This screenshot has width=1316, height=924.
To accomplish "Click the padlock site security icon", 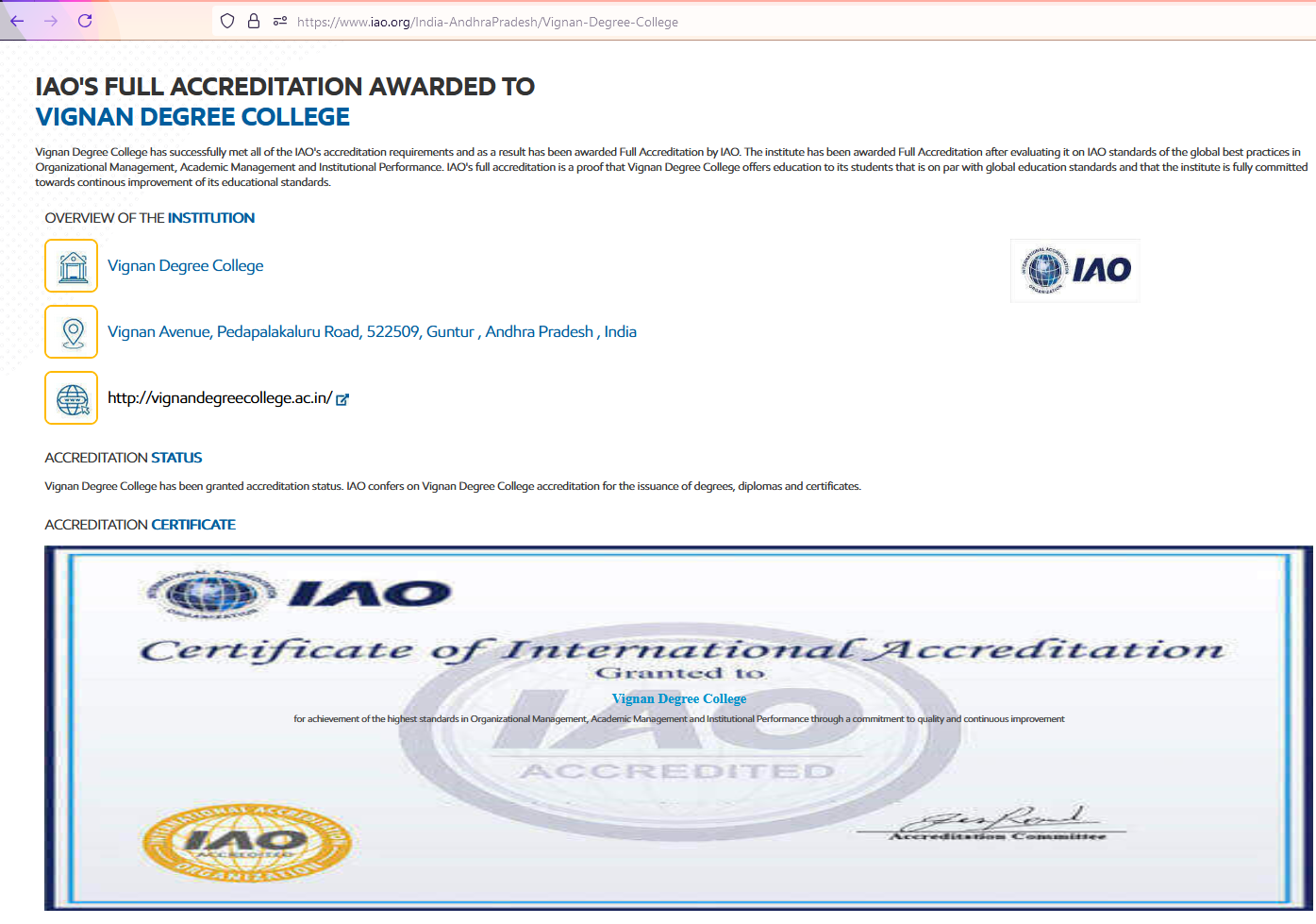I will click(x=254, y=21).
